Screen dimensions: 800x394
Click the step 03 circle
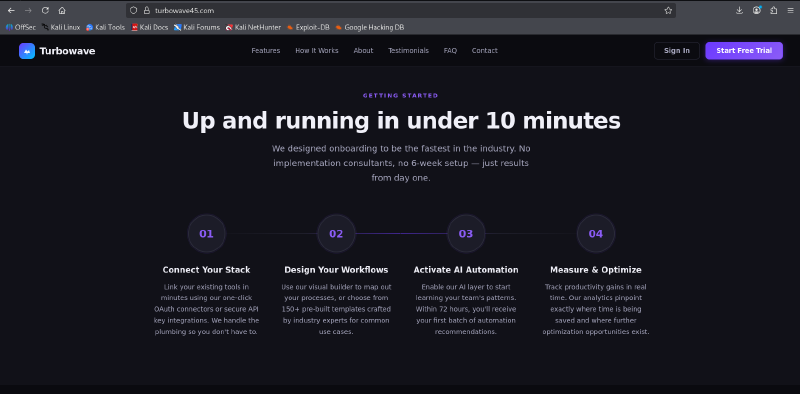(466, 234)
